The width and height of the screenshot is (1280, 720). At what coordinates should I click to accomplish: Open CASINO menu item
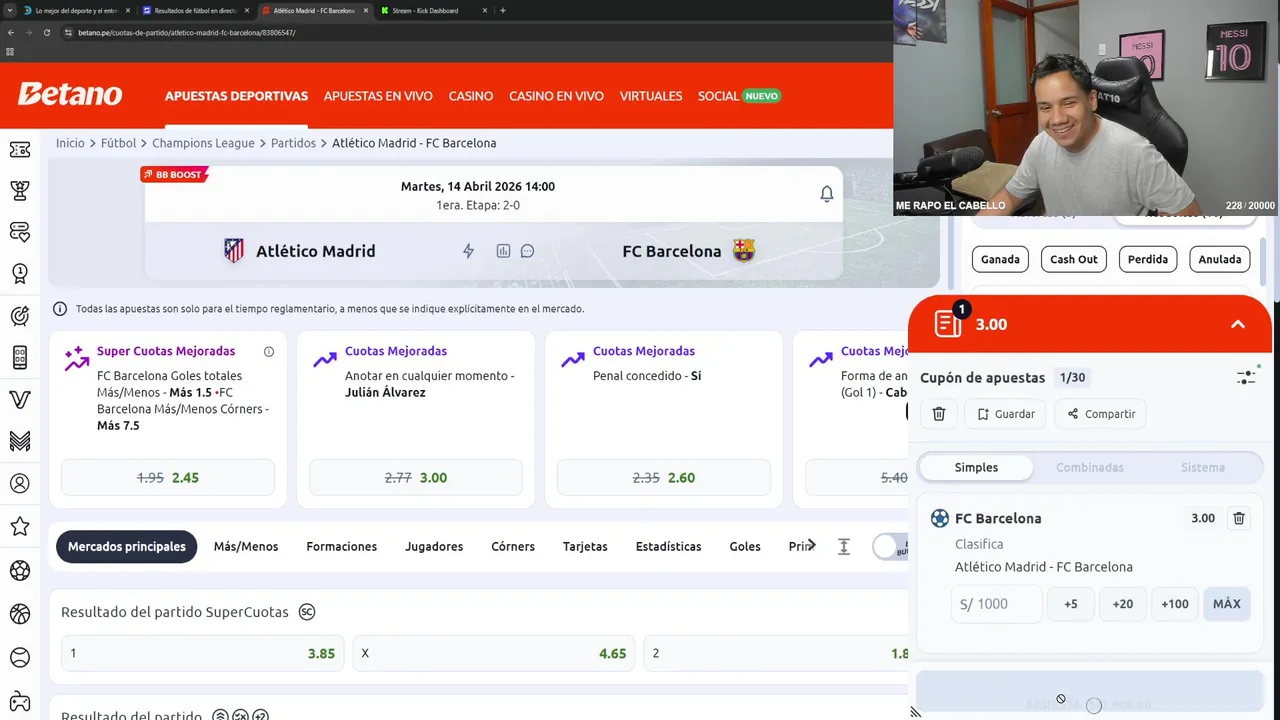click(x=471, y=96)
